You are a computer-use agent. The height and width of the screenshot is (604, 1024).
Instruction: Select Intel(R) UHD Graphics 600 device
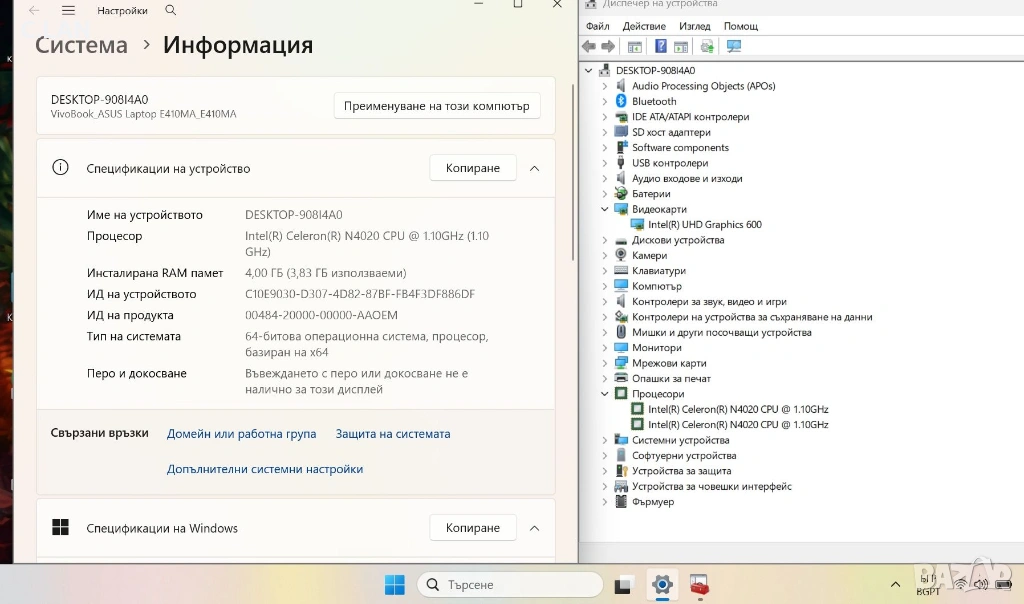[704, 225]
